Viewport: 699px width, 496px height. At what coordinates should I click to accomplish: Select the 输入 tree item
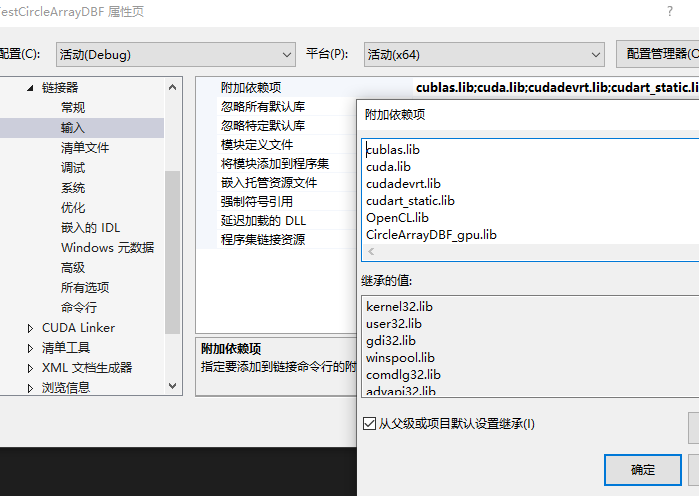pyautogui.click(x=73, y=128)
